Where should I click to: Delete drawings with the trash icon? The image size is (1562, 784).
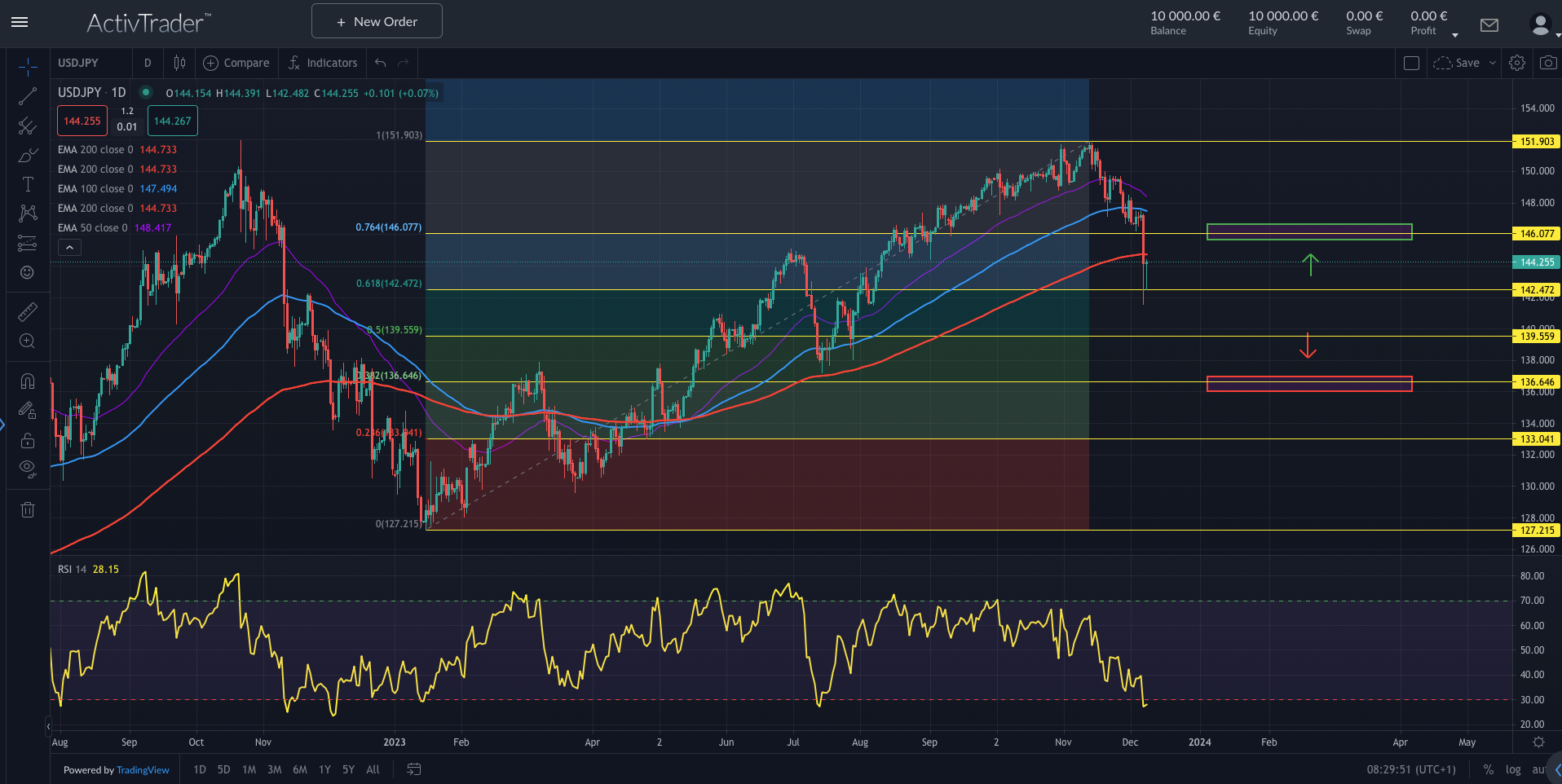point(28,509)
